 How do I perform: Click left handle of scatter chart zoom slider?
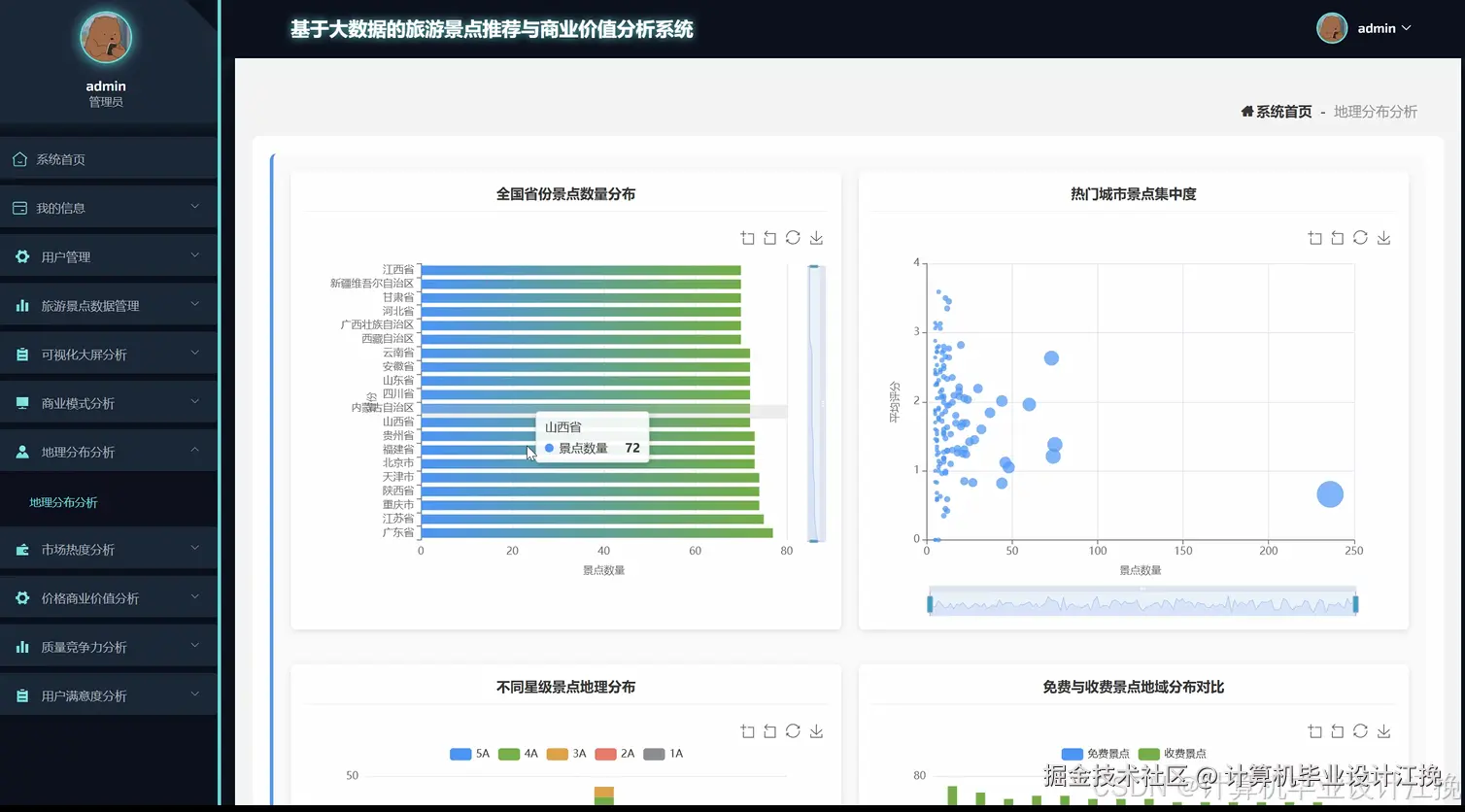(930, 604)
